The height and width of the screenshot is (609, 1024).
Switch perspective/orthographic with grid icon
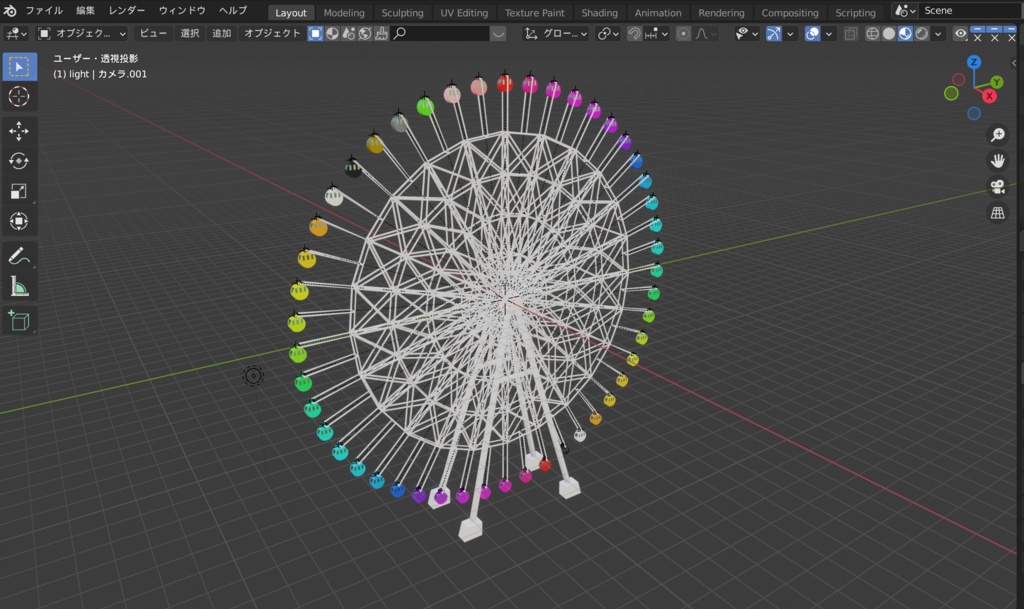[997, 213]
